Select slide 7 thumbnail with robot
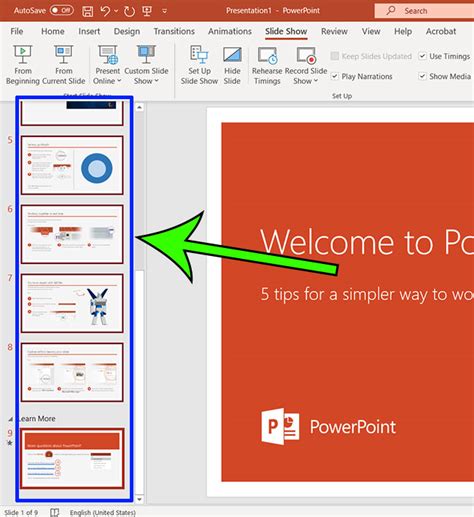Image resolution: width=474 pixels, height=517 pixels. point(72,303)
